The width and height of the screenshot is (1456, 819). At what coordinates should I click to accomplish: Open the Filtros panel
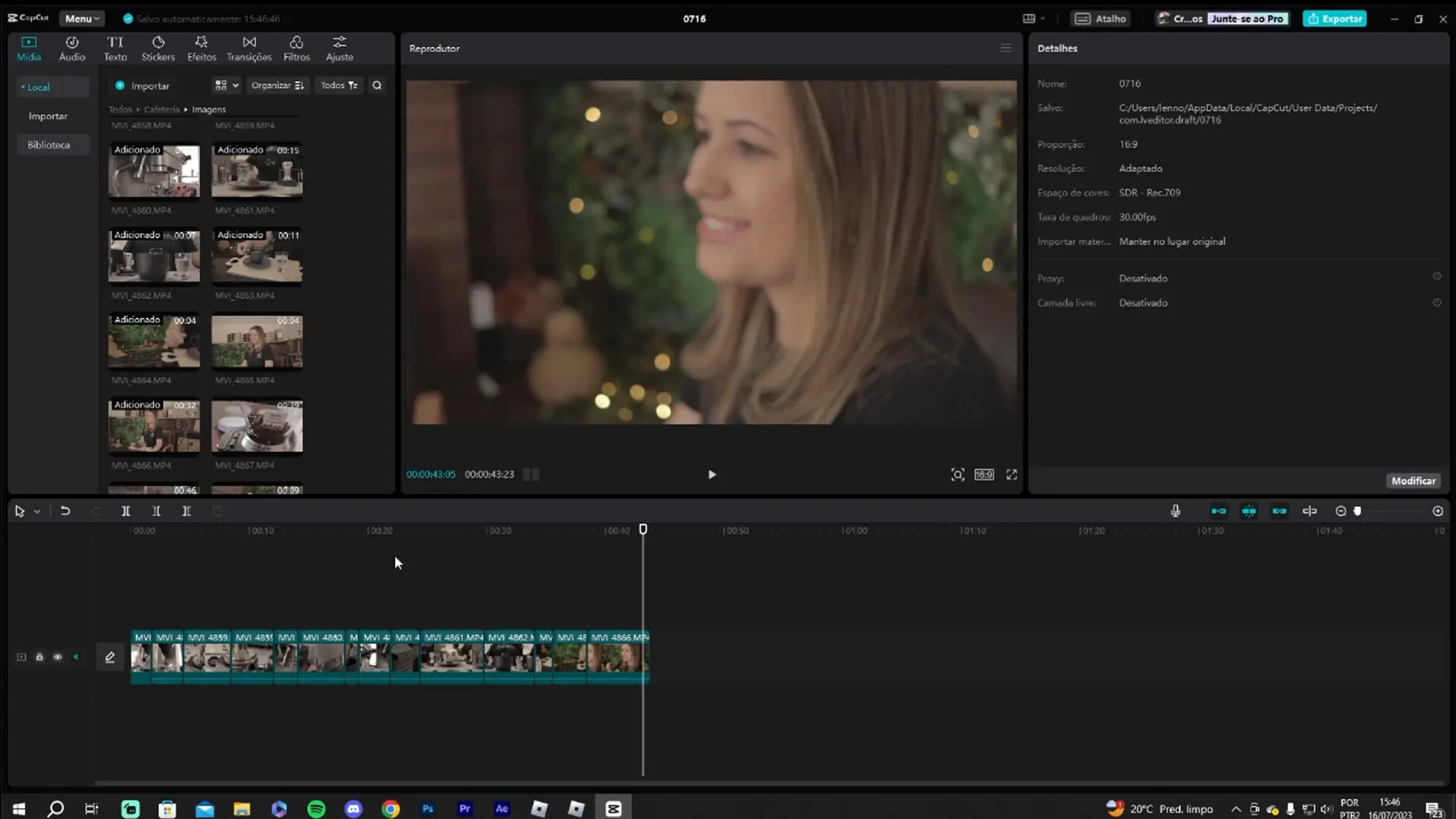(297, 49)
